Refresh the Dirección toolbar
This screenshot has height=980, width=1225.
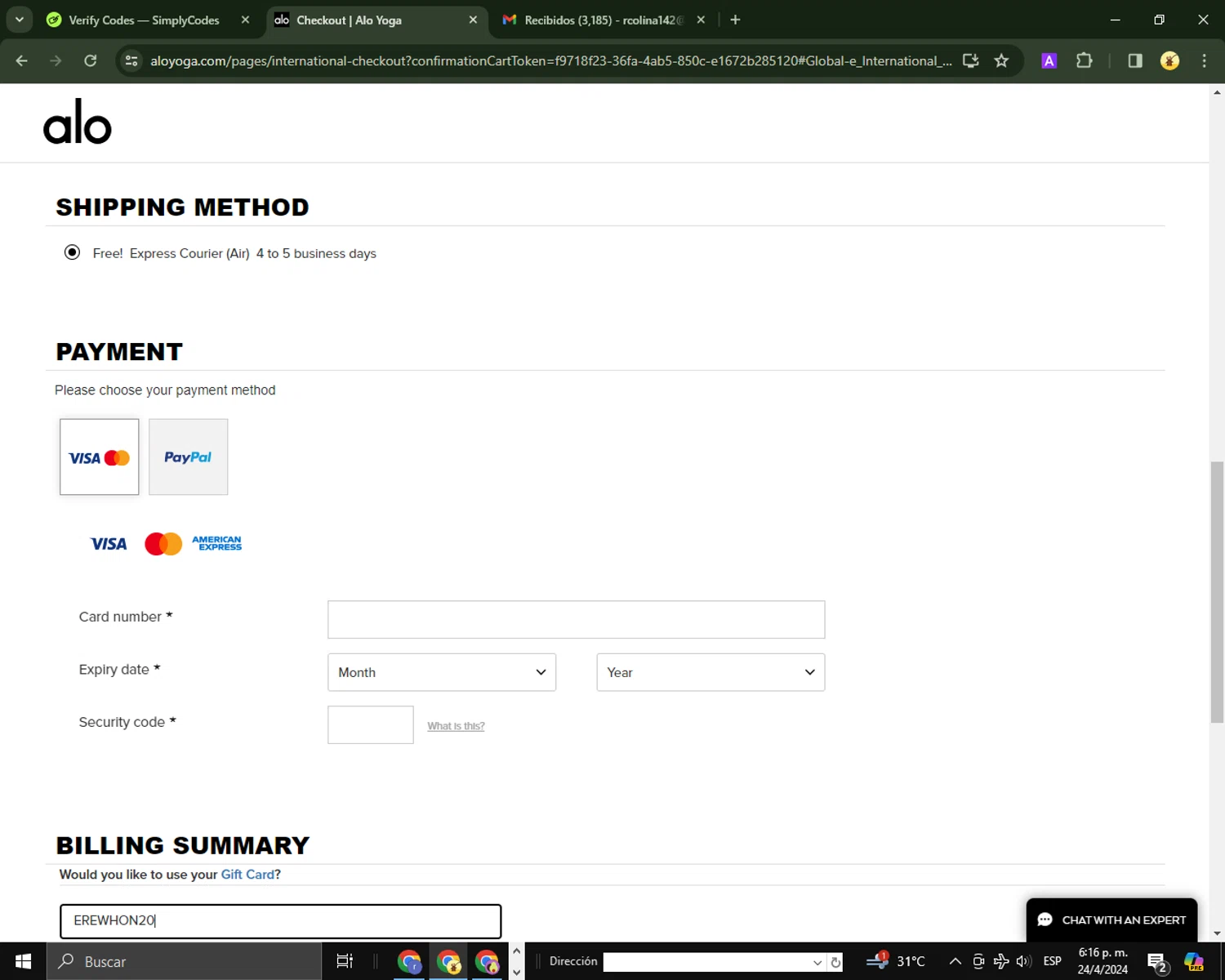(835, 962)
